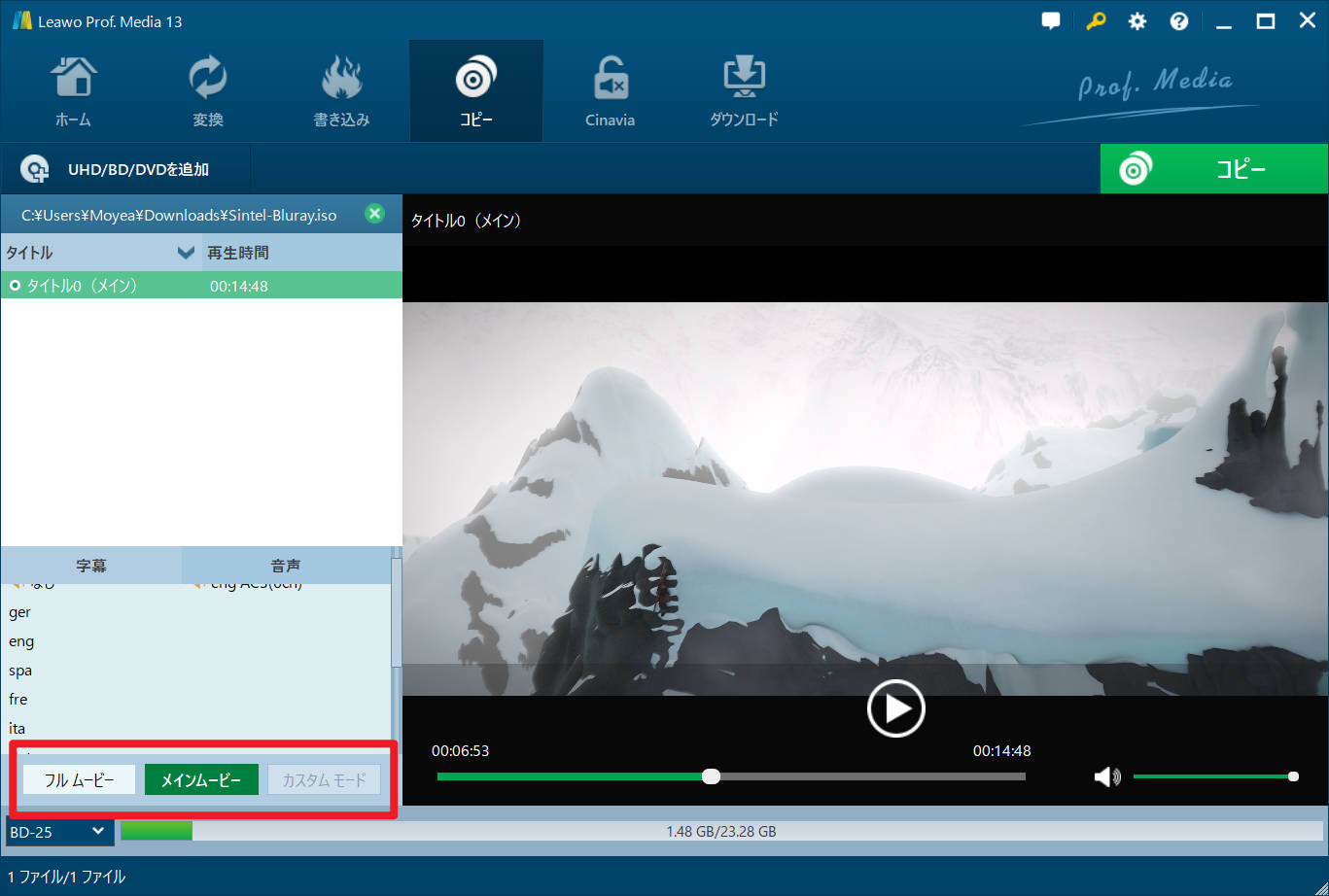This screenshot has height=896, width=1329.
Task: Start copying with the green コピー button
Action: point(1213,169)
